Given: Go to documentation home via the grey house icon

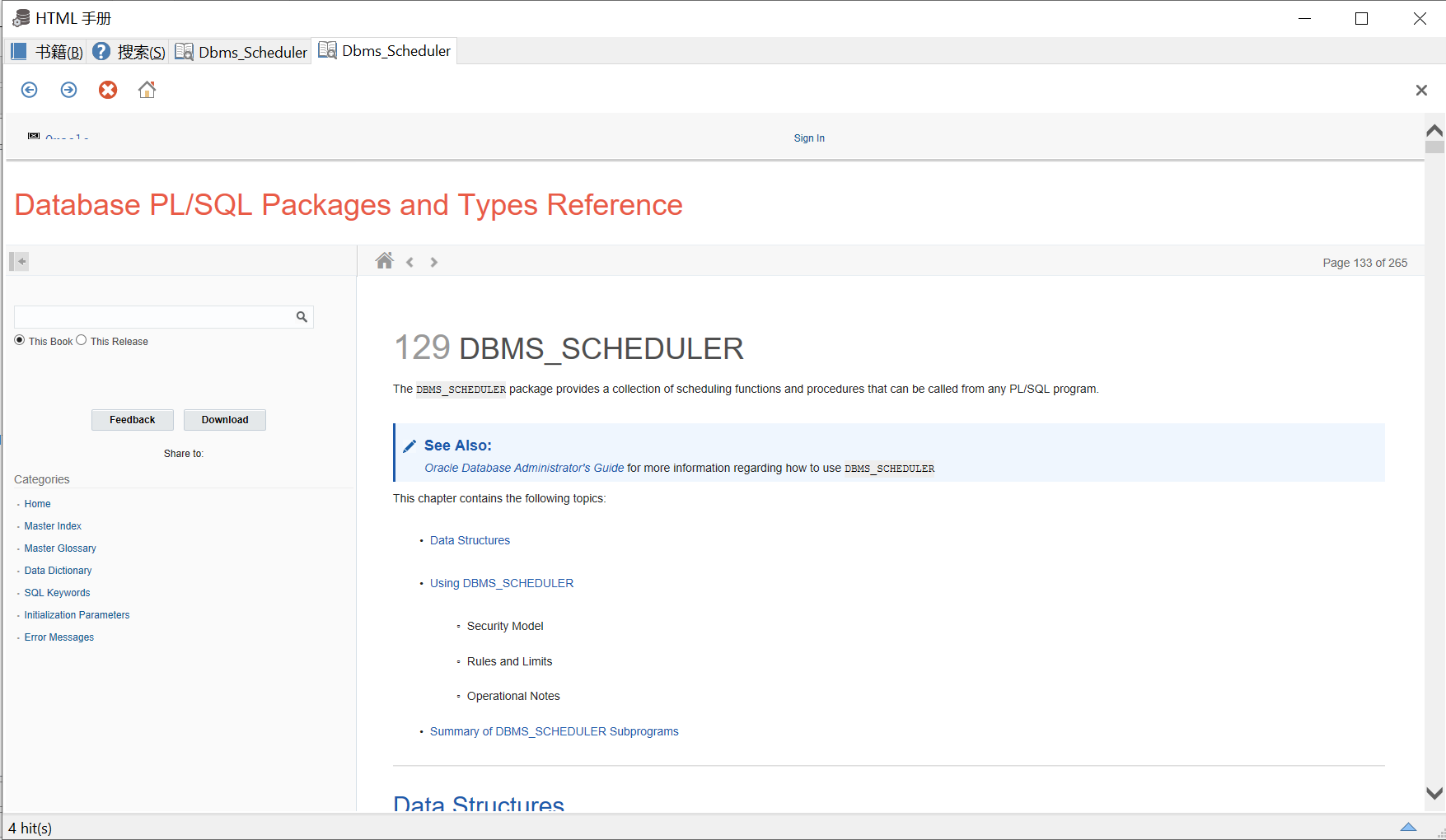Looking at the screenshot, I should point(384,261).
